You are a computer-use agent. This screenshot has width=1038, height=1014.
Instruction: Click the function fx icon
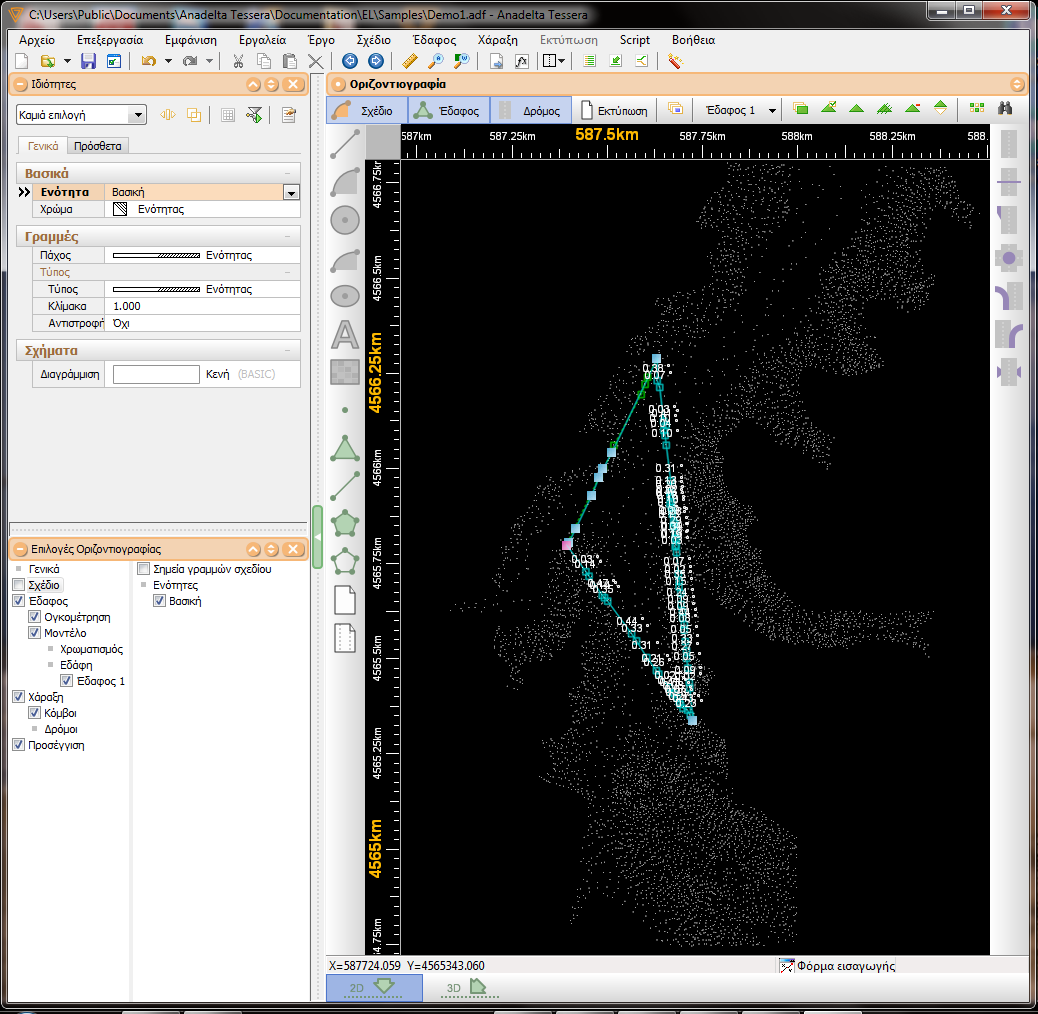(522, 62)
